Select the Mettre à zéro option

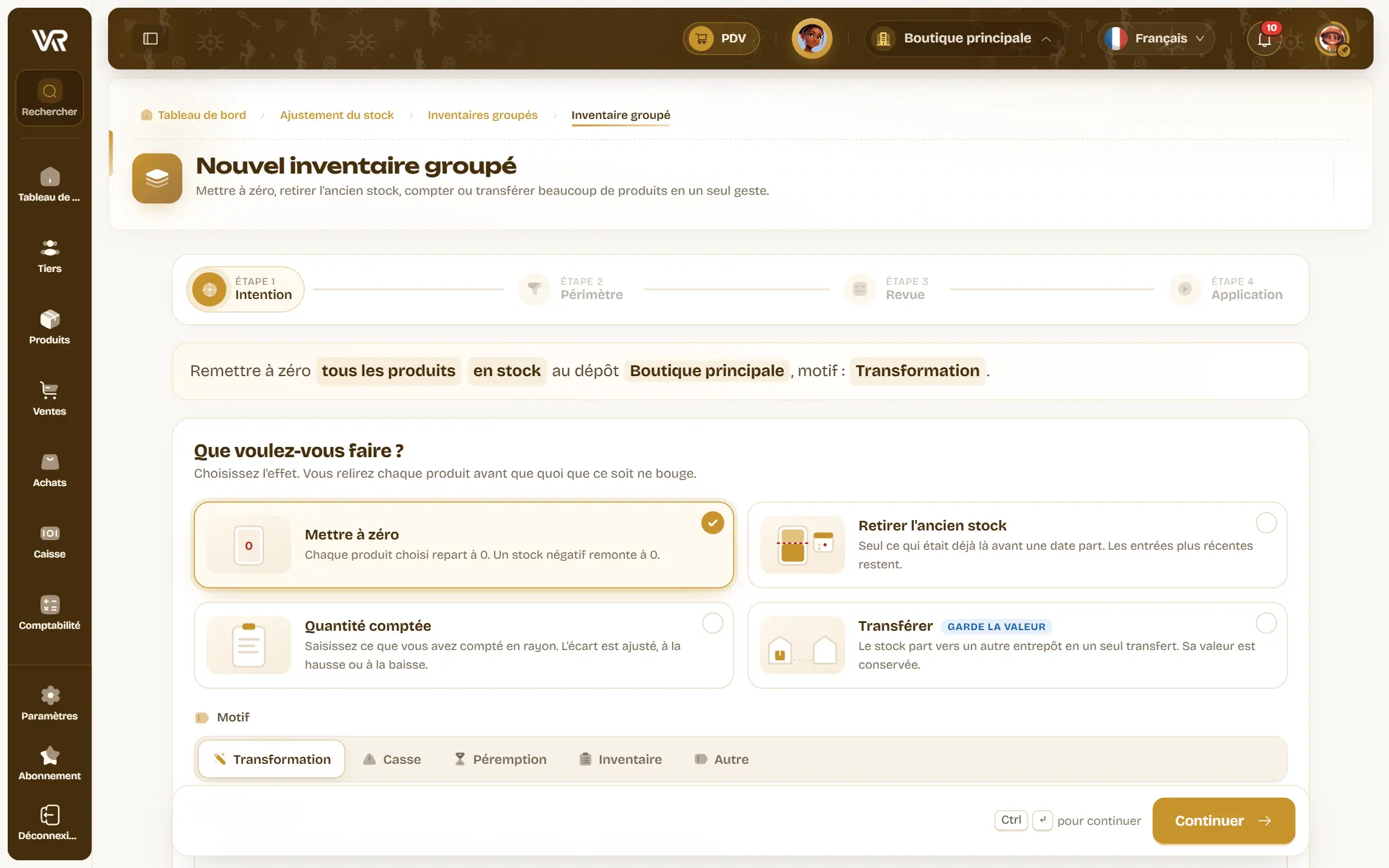click(464, 545)
